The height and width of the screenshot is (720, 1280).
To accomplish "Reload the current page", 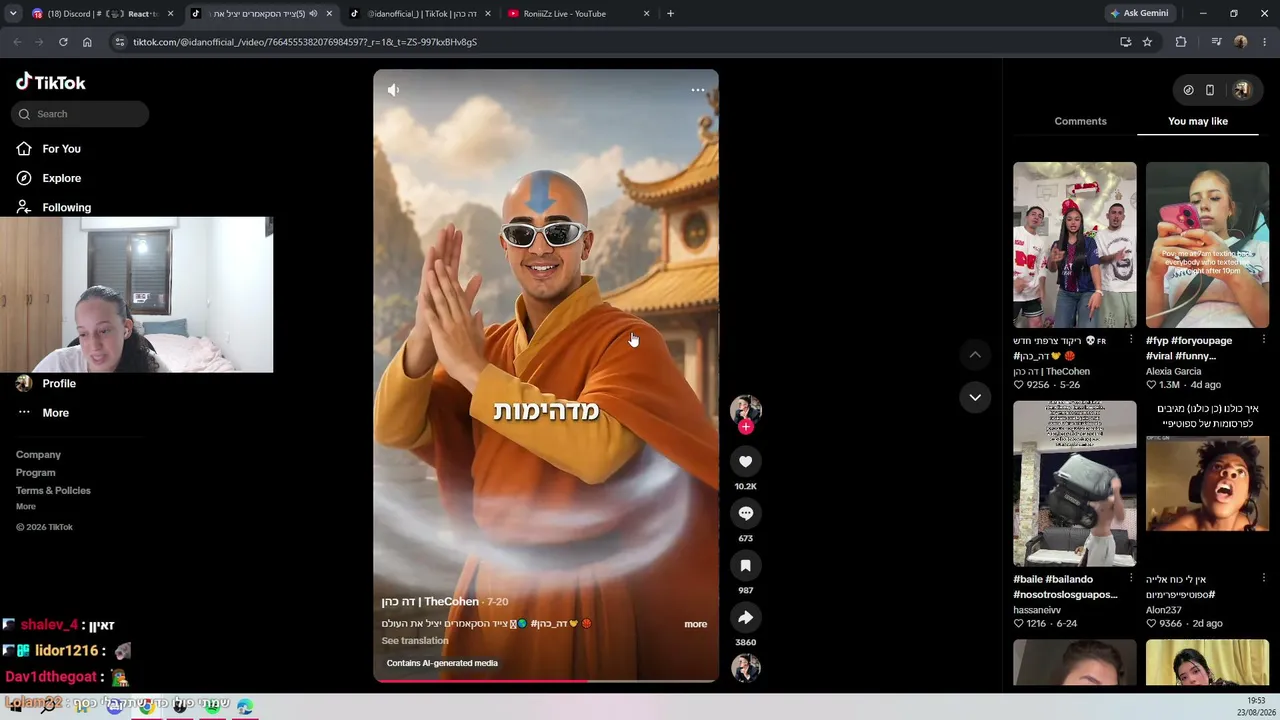I will [x=63, y=42].
